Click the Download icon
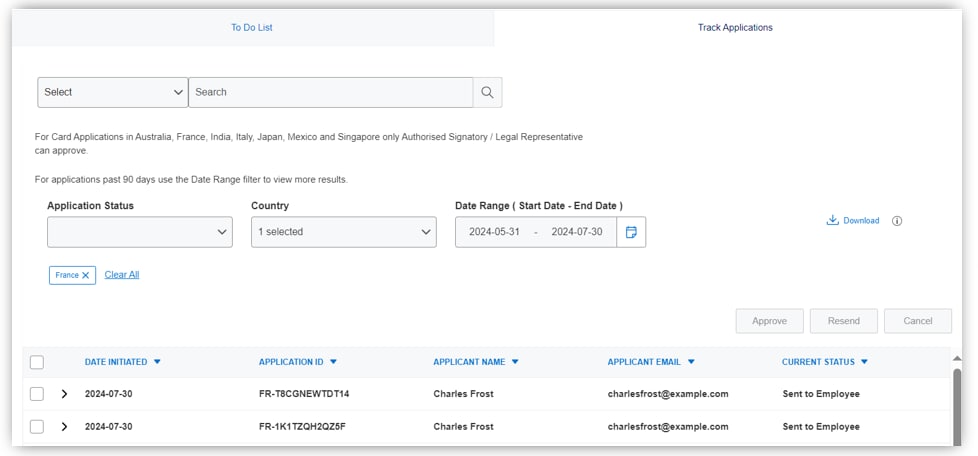Screen dimensions: 978x456 (x=832, y=220)
